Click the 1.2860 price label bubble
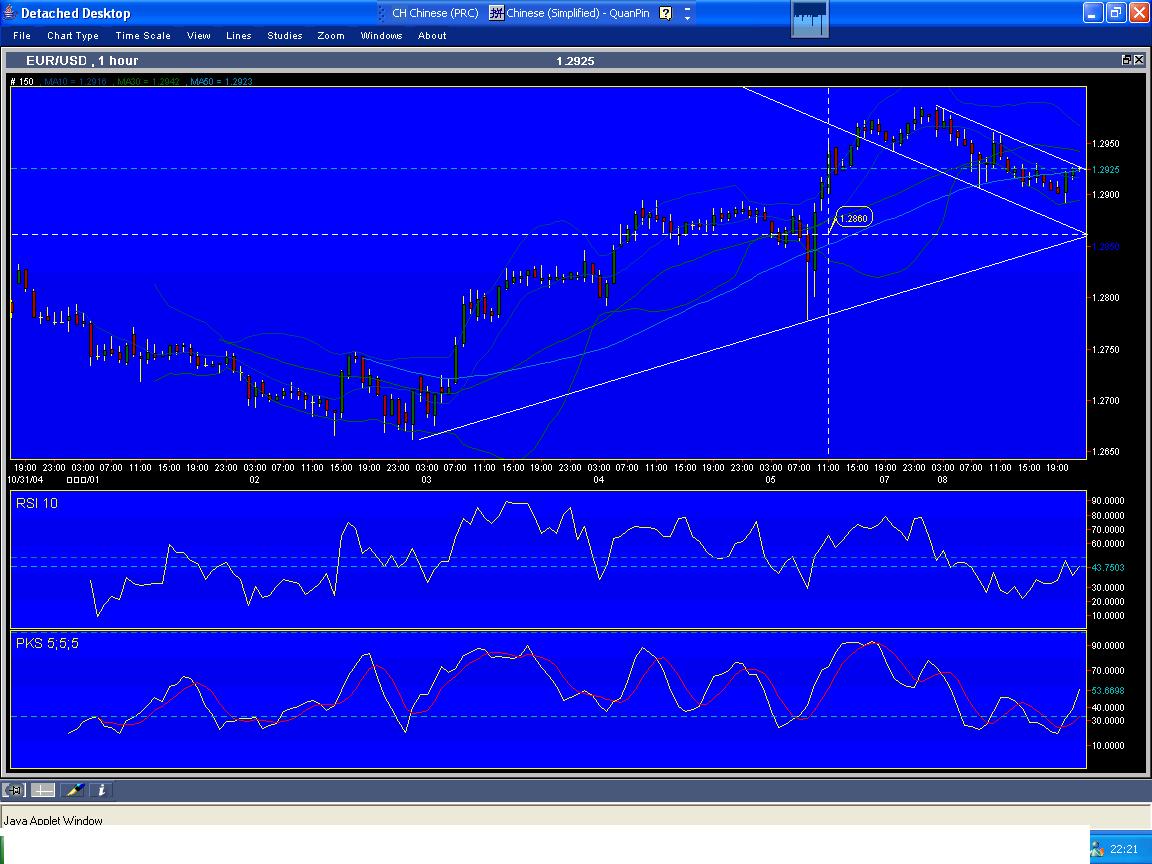Screen dimensions: 1152x864 click(x=853, y=218)
